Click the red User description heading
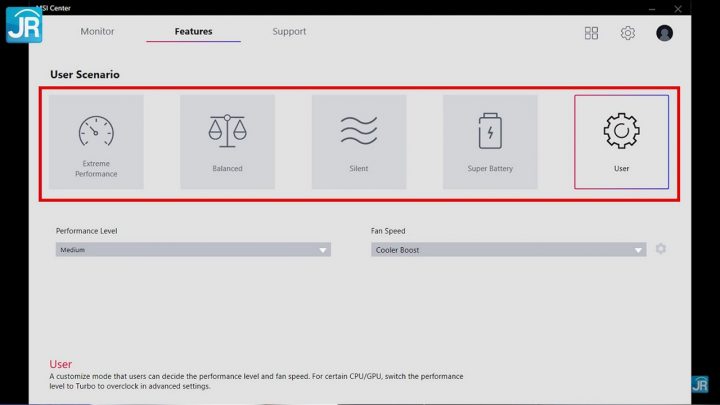Screen dimensions: 720x405 click(61, 364)
